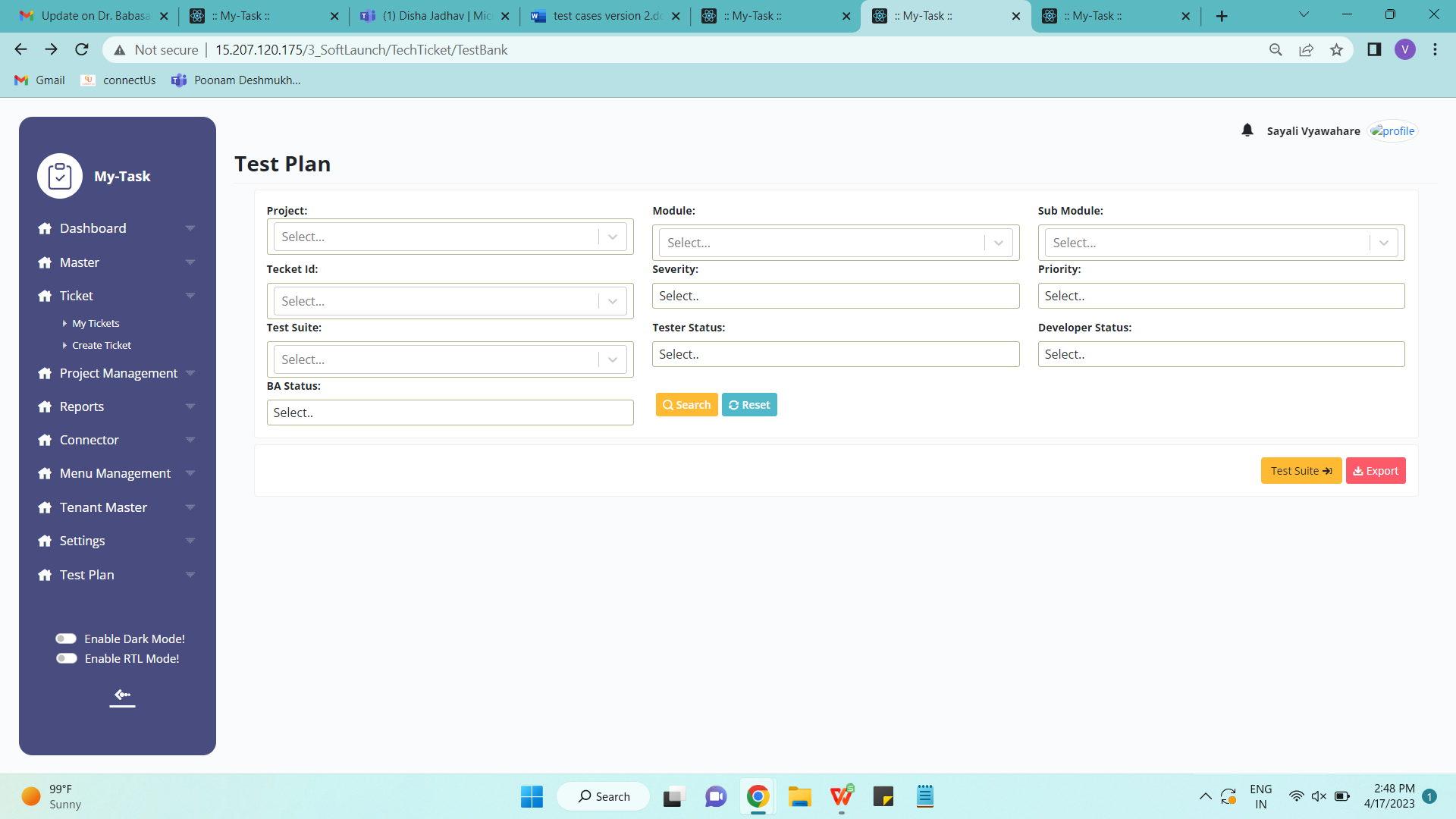The width and height of the screenshot is (1456, 819).
Task: Toggle Enable RTL Mode switch
Action: coord(66,659)
